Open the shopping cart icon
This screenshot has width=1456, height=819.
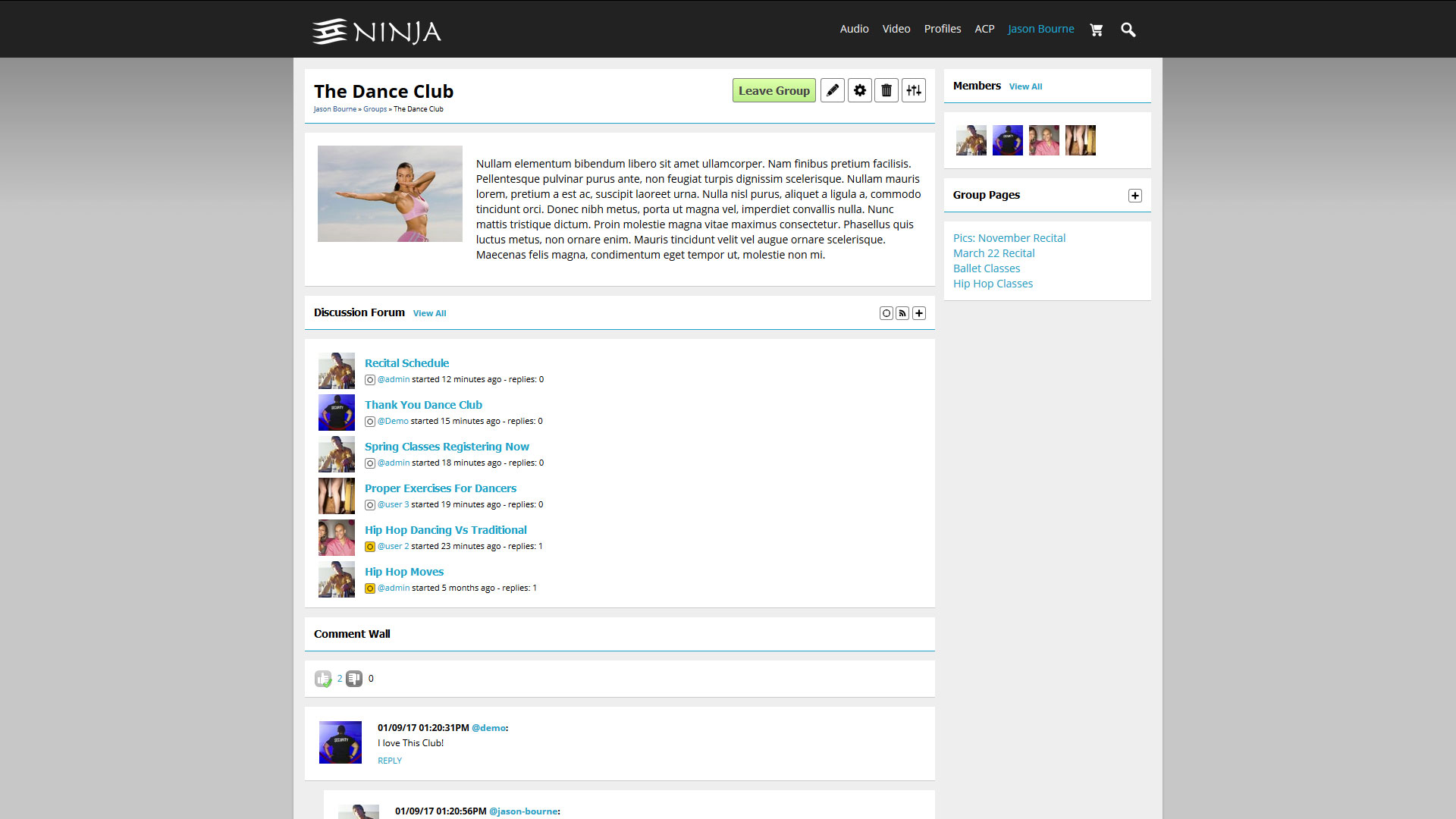click(1096, 30)
